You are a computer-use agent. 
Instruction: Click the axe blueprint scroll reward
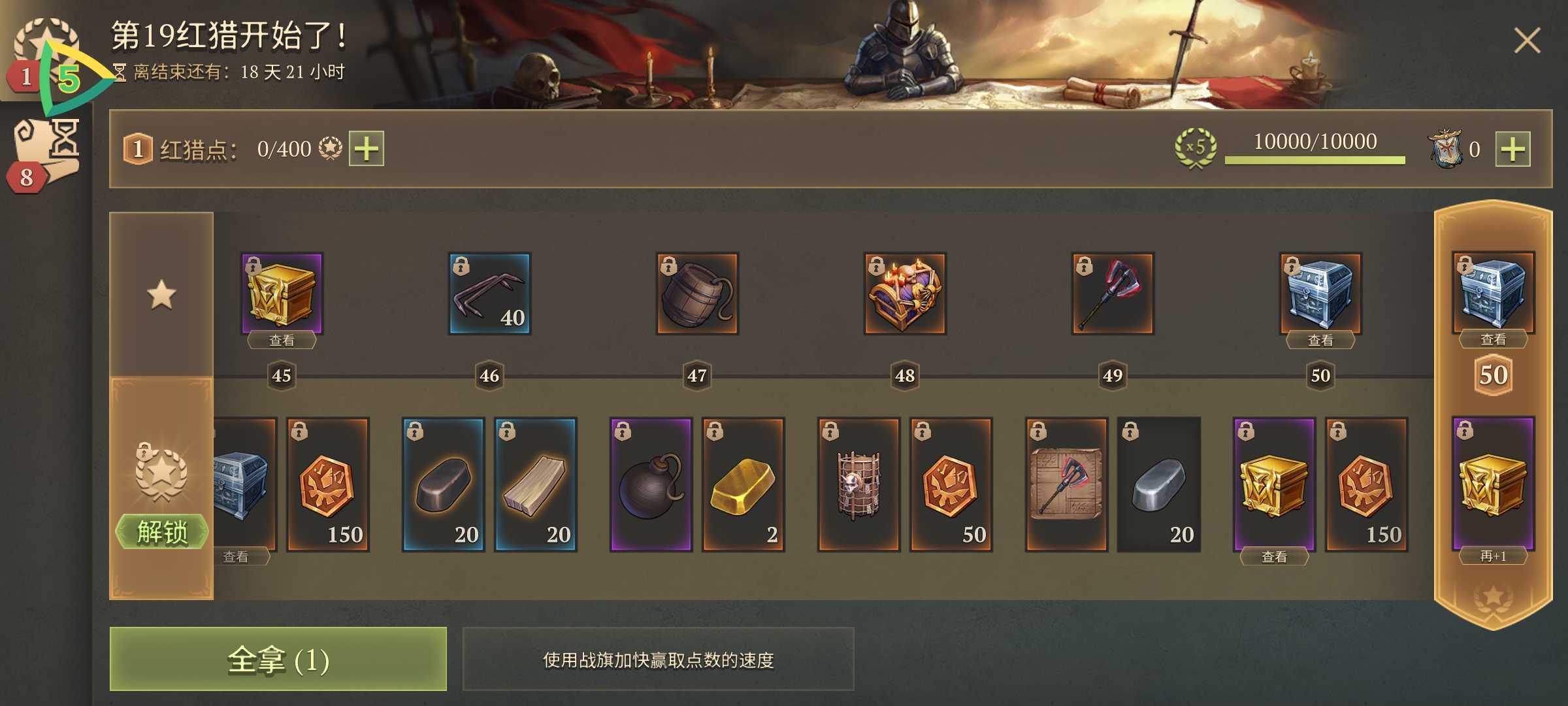1066,484
